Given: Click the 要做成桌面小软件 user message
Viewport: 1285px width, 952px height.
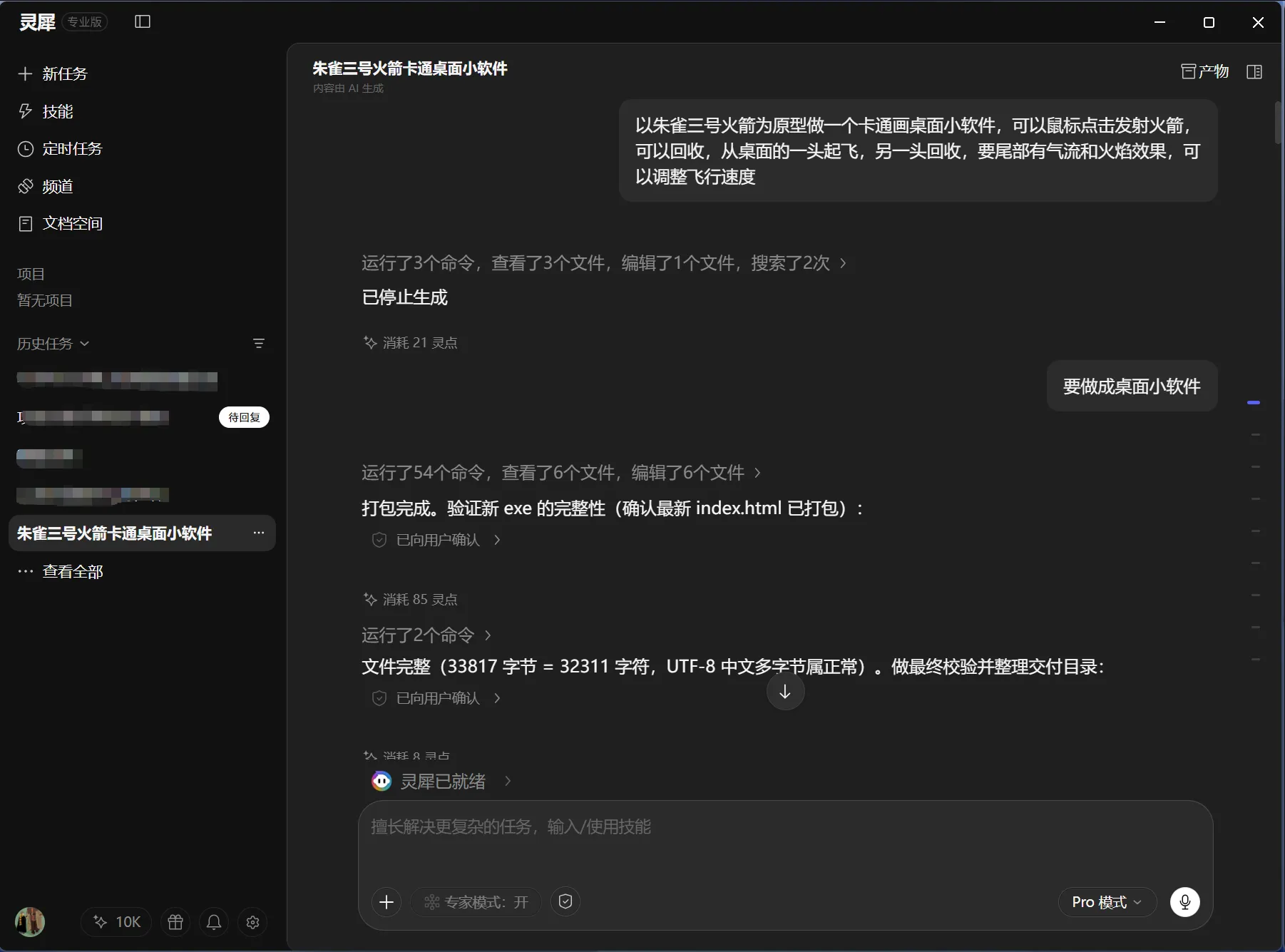Looking at the screenshot, I should 1132,386.
